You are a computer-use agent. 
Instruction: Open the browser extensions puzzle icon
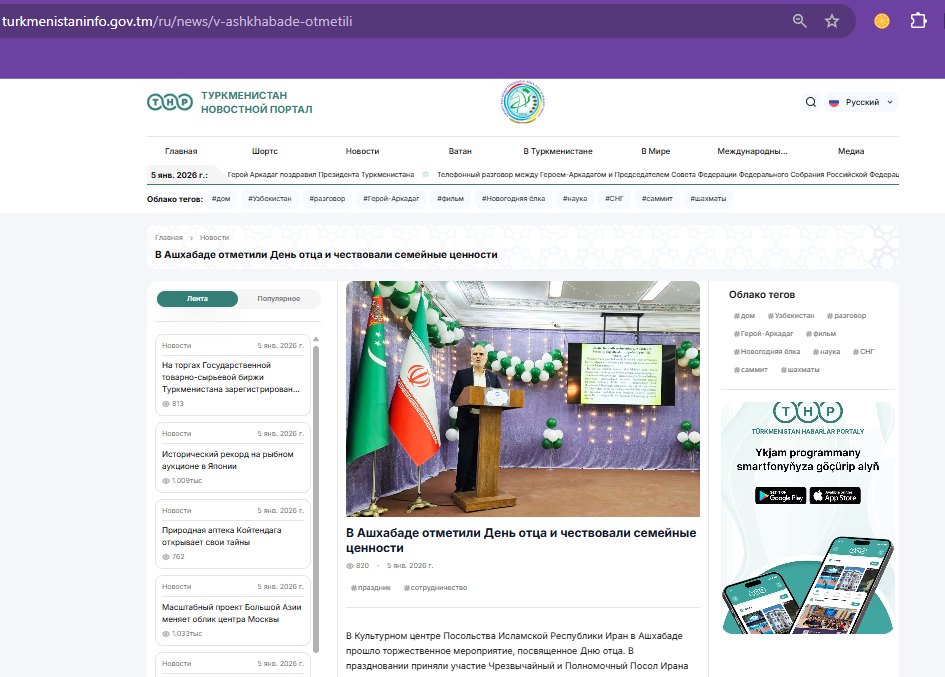pos(918,21)
